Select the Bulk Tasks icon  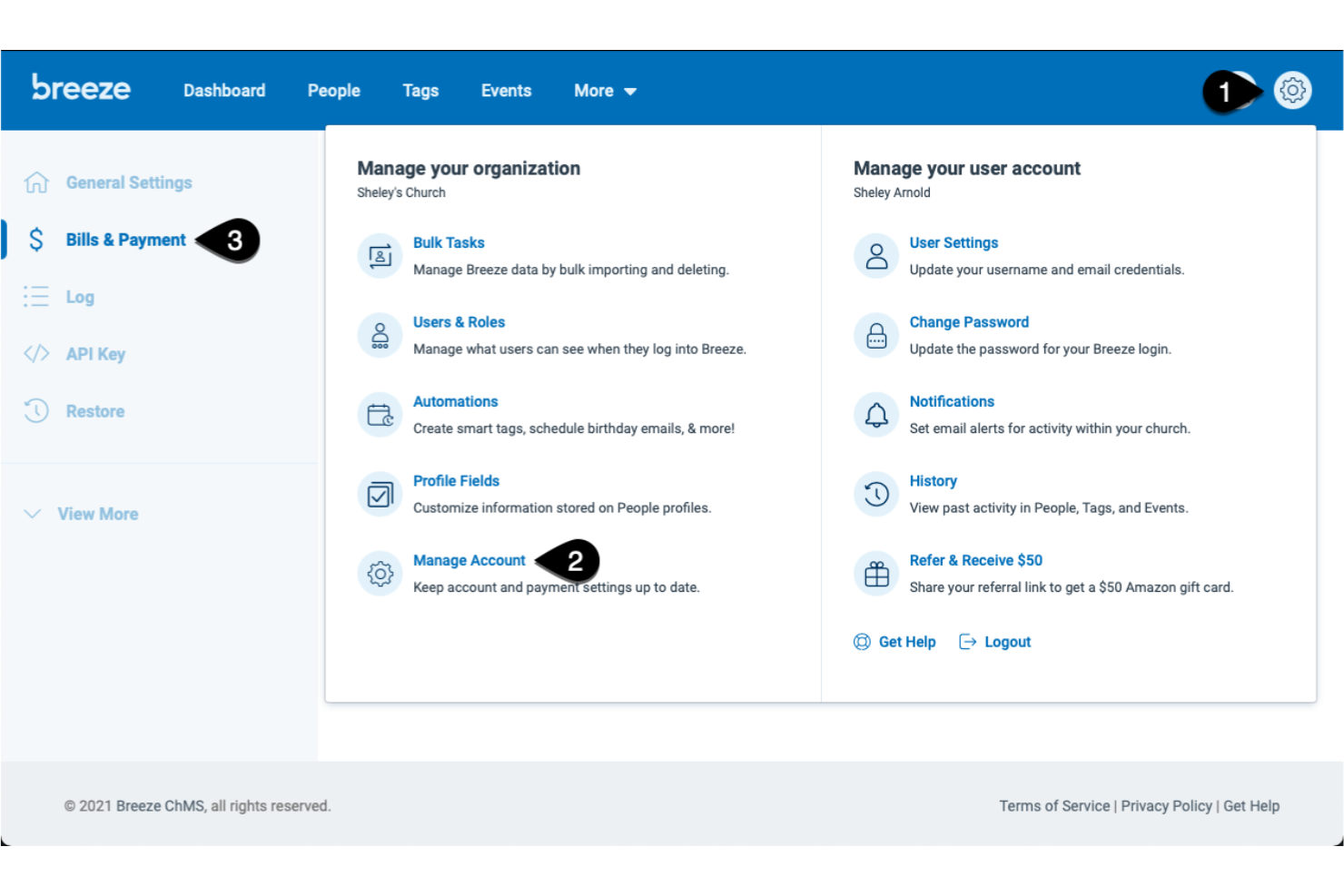[x=380, y=255]
